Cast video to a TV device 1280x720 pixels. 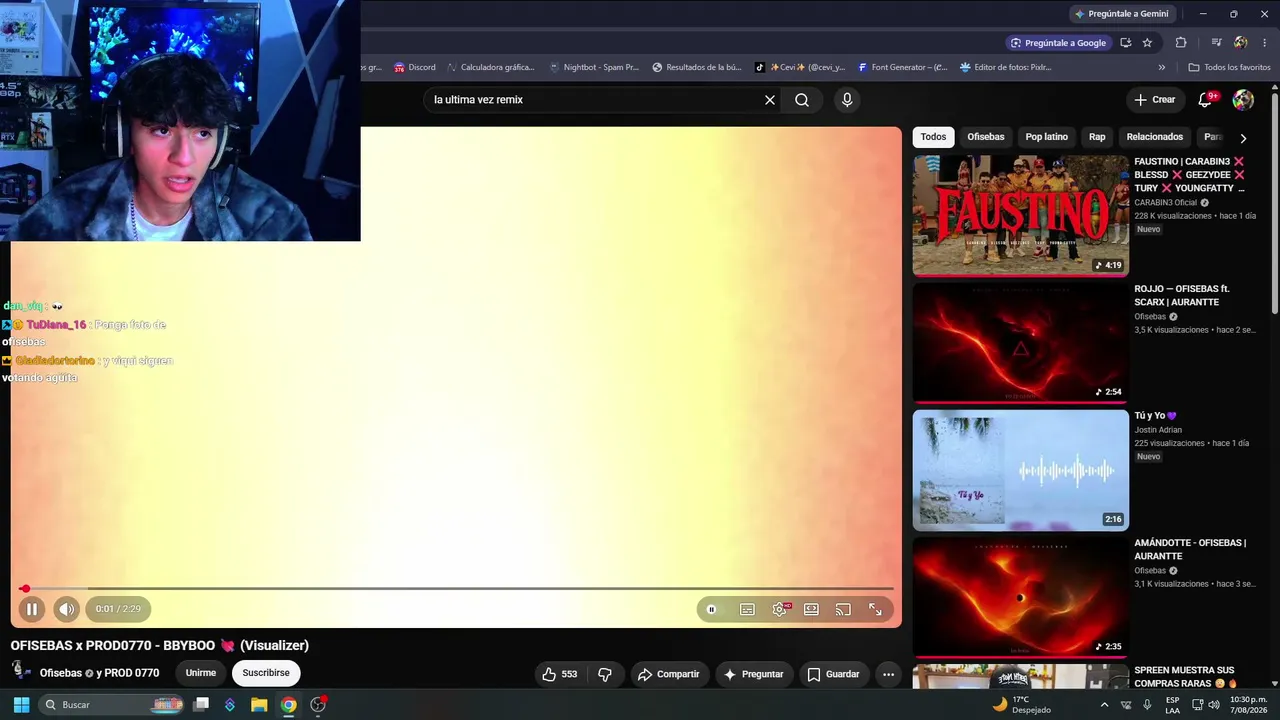tap(843, 609)
